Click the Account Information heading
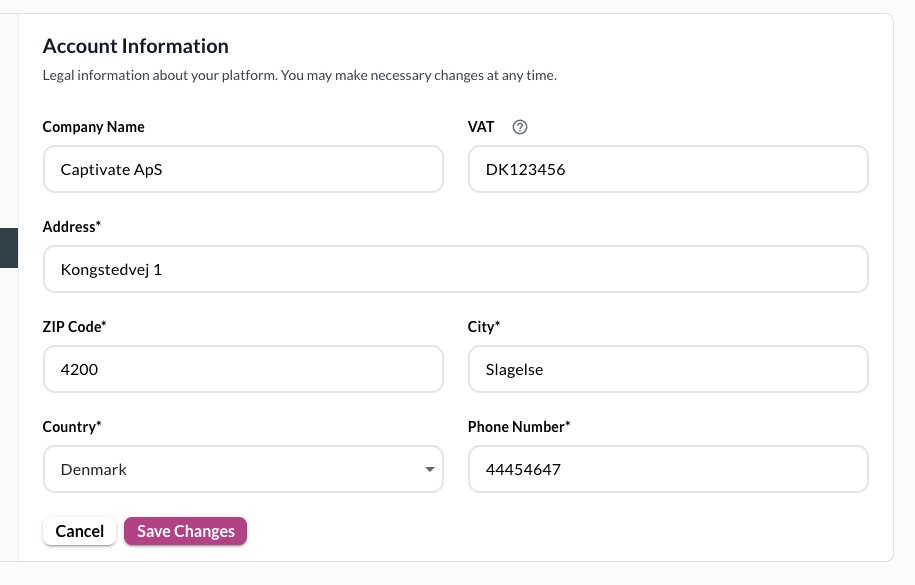Viewport: 915px width, 585px height. (x=135, y=46)
